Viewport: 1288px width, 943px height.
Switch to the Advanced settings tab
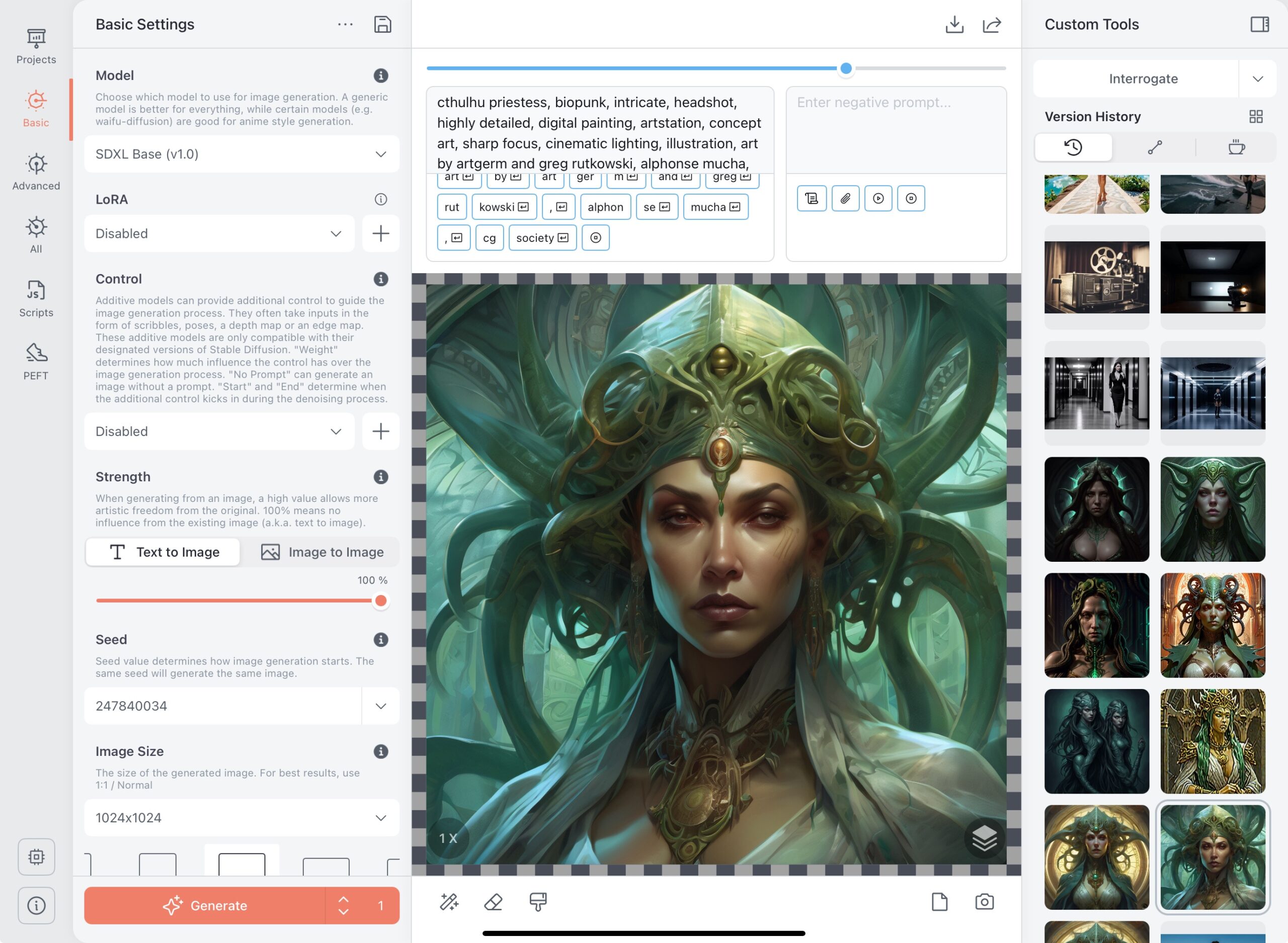pos(36,173)
